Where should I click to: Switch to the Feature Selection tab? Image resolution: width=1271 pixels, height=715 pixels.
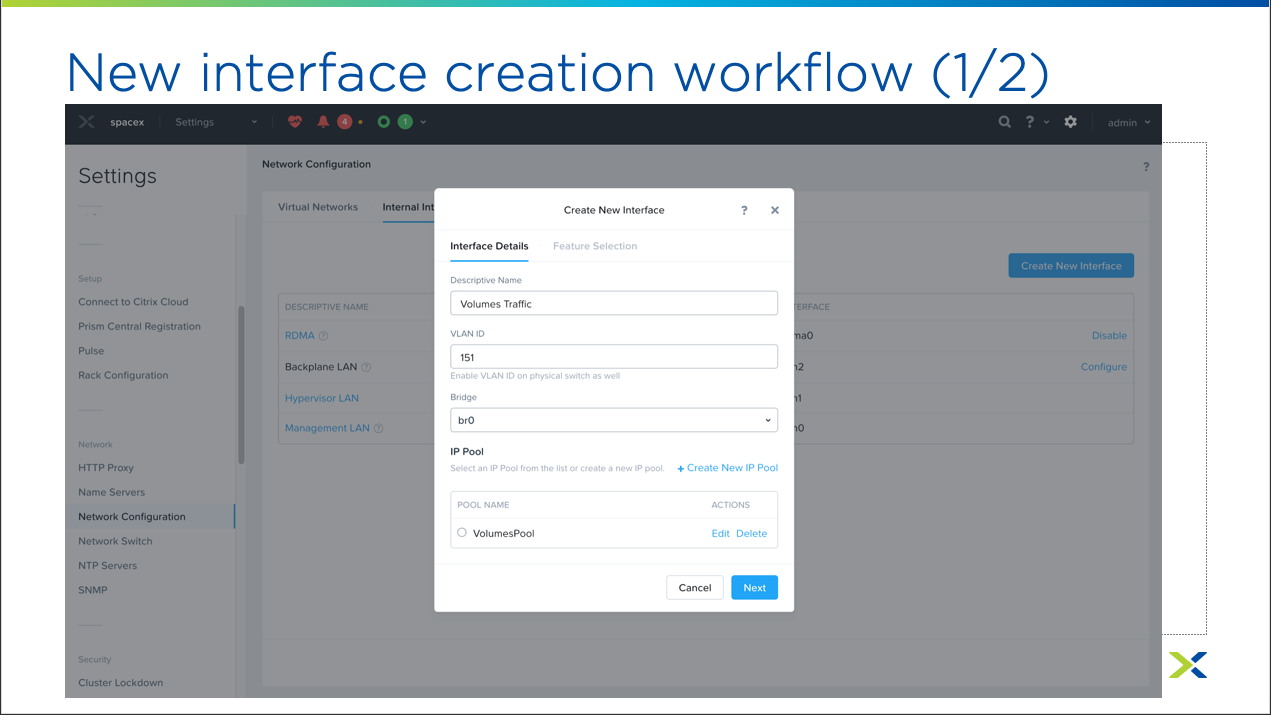[x=595, y=246]
